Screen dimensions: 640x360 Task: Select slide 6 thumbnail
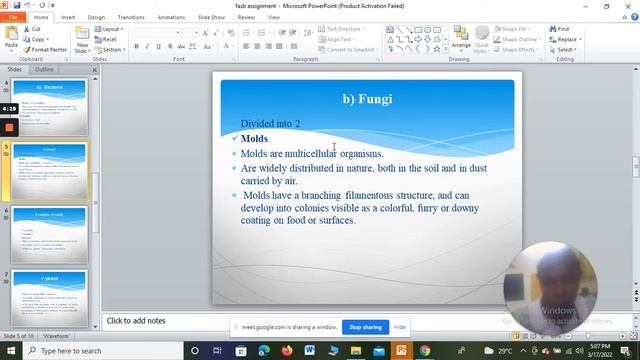pyautogui.click(x=49, y=235)
